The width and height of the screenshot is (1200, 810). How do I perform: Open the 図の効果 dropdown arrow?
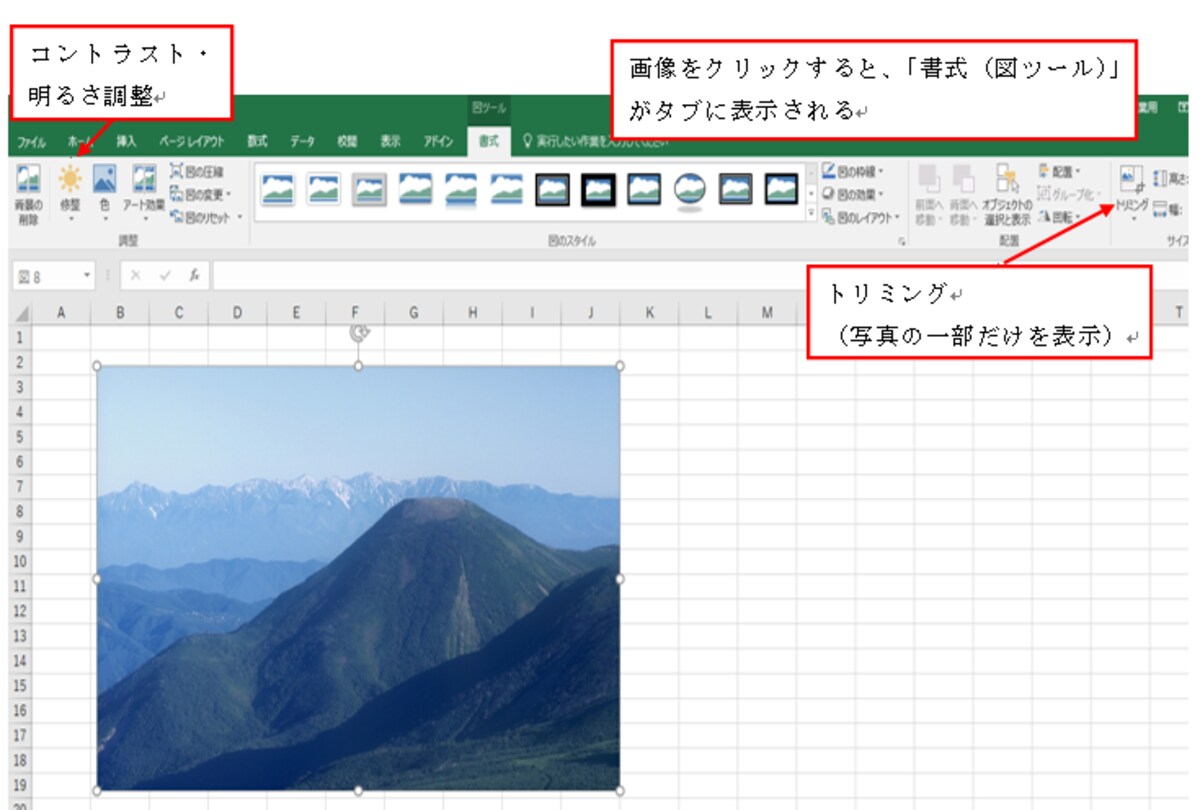coord(881,193)
